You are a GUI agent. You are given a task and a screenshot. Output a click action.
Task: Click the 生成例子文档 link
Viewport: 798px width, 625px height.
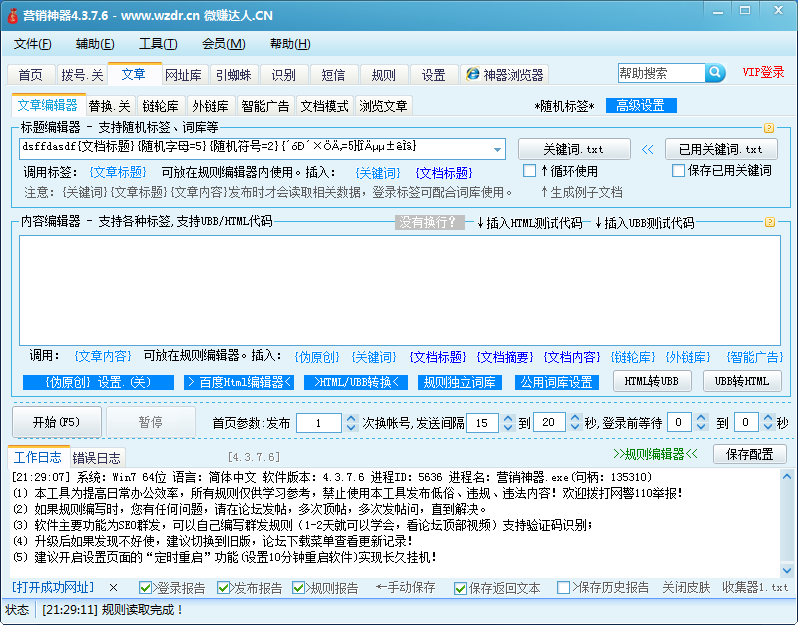581,192
